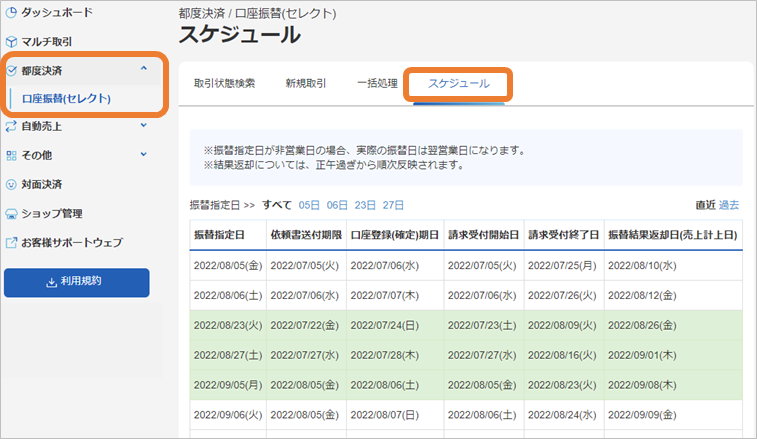The width and height of the screenshot is (757, 439).
Task: Click the ダッシュボード pie chart icon
Action: coord(11,13)
